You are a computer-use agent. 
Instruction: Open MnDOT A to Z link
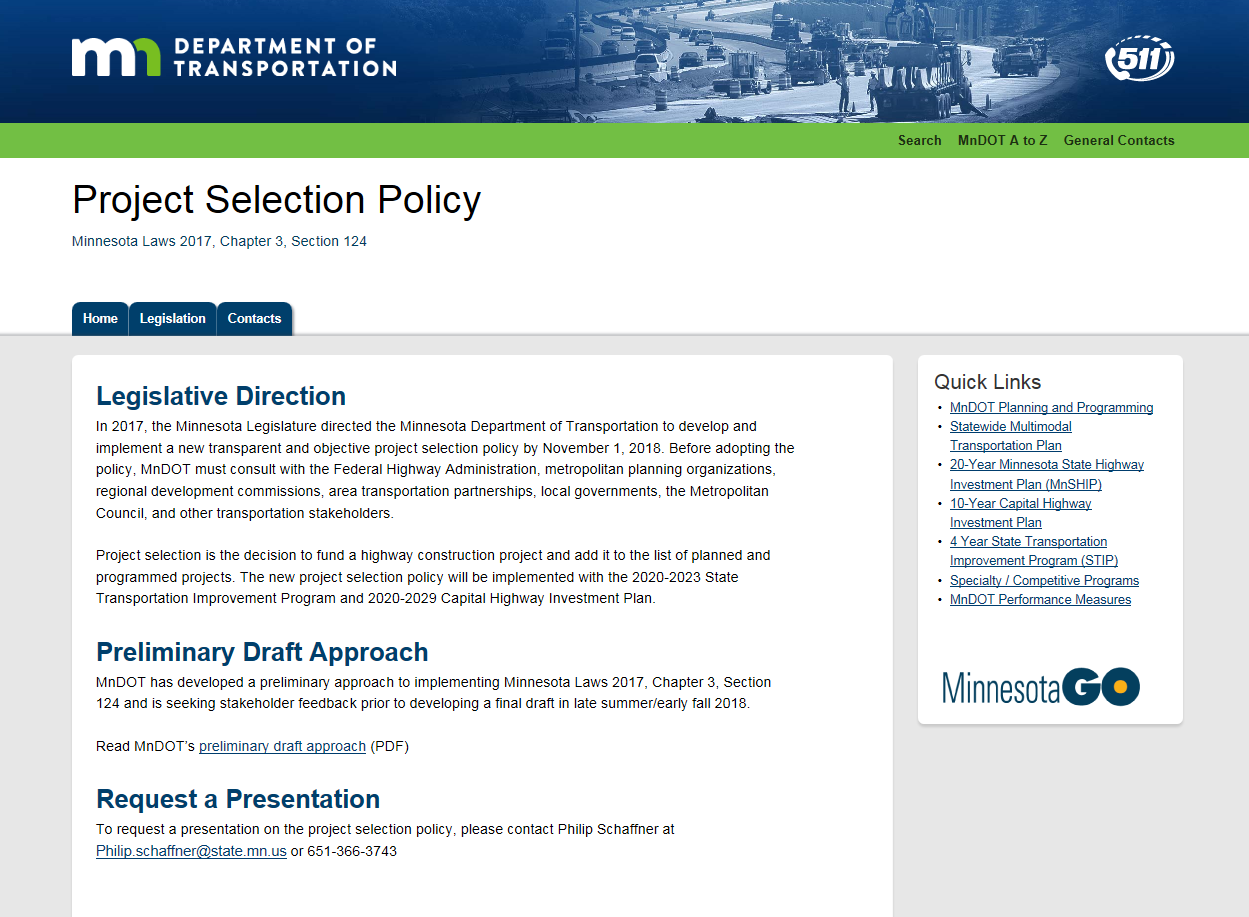pos(1002,141)
